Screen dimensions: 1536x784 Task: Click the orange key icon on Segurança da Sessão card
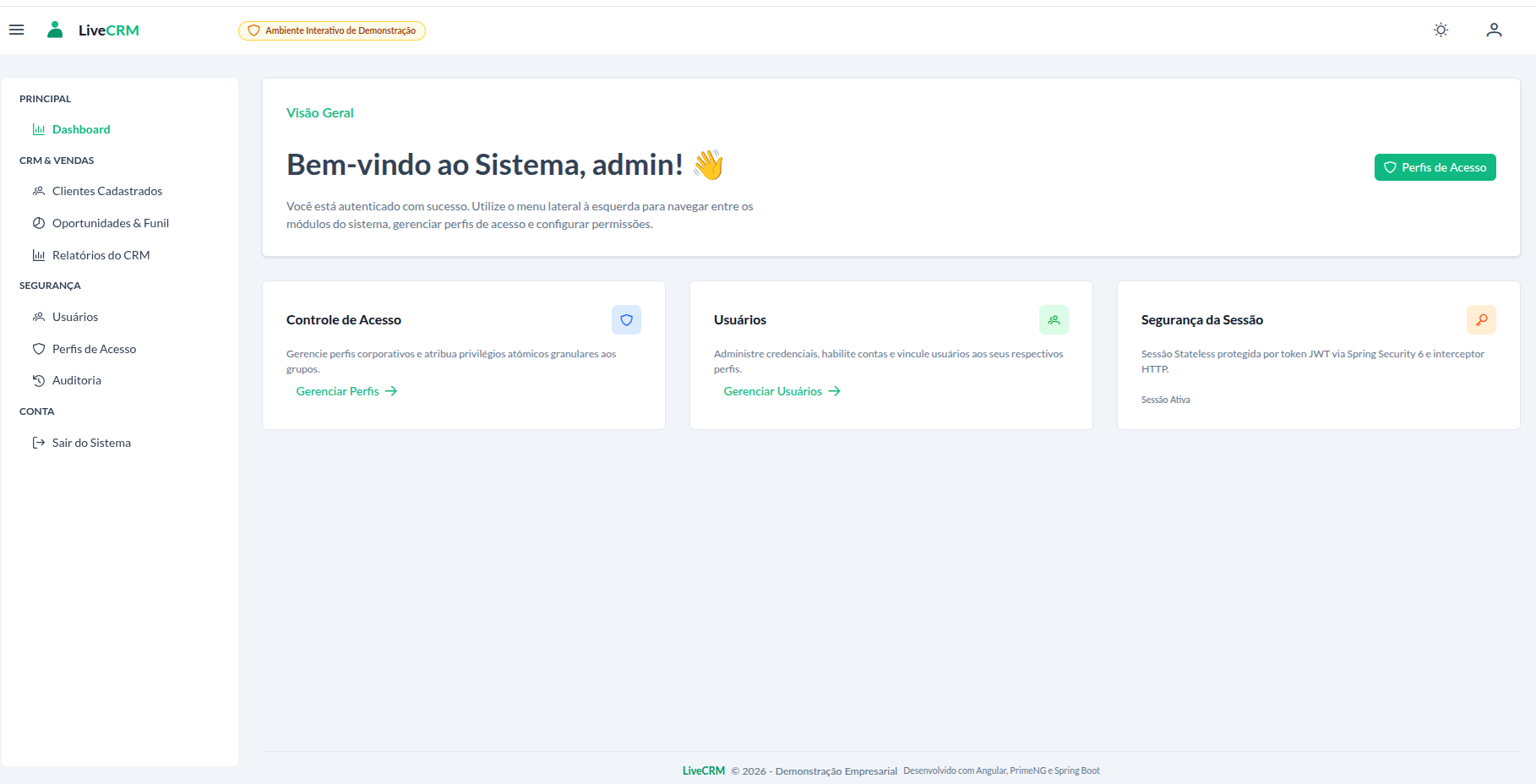point(1481,320)
